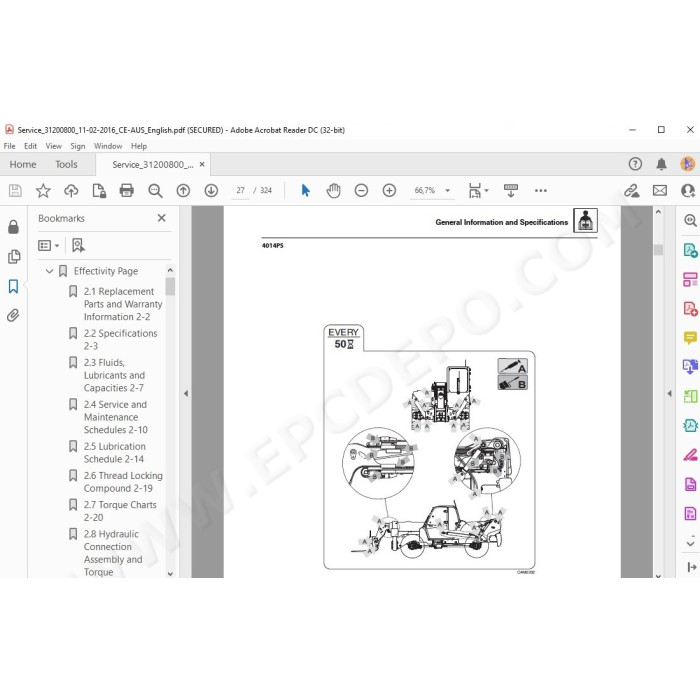700x700 pixels.
Task: Click the page number field
Action: pos(241,191)
